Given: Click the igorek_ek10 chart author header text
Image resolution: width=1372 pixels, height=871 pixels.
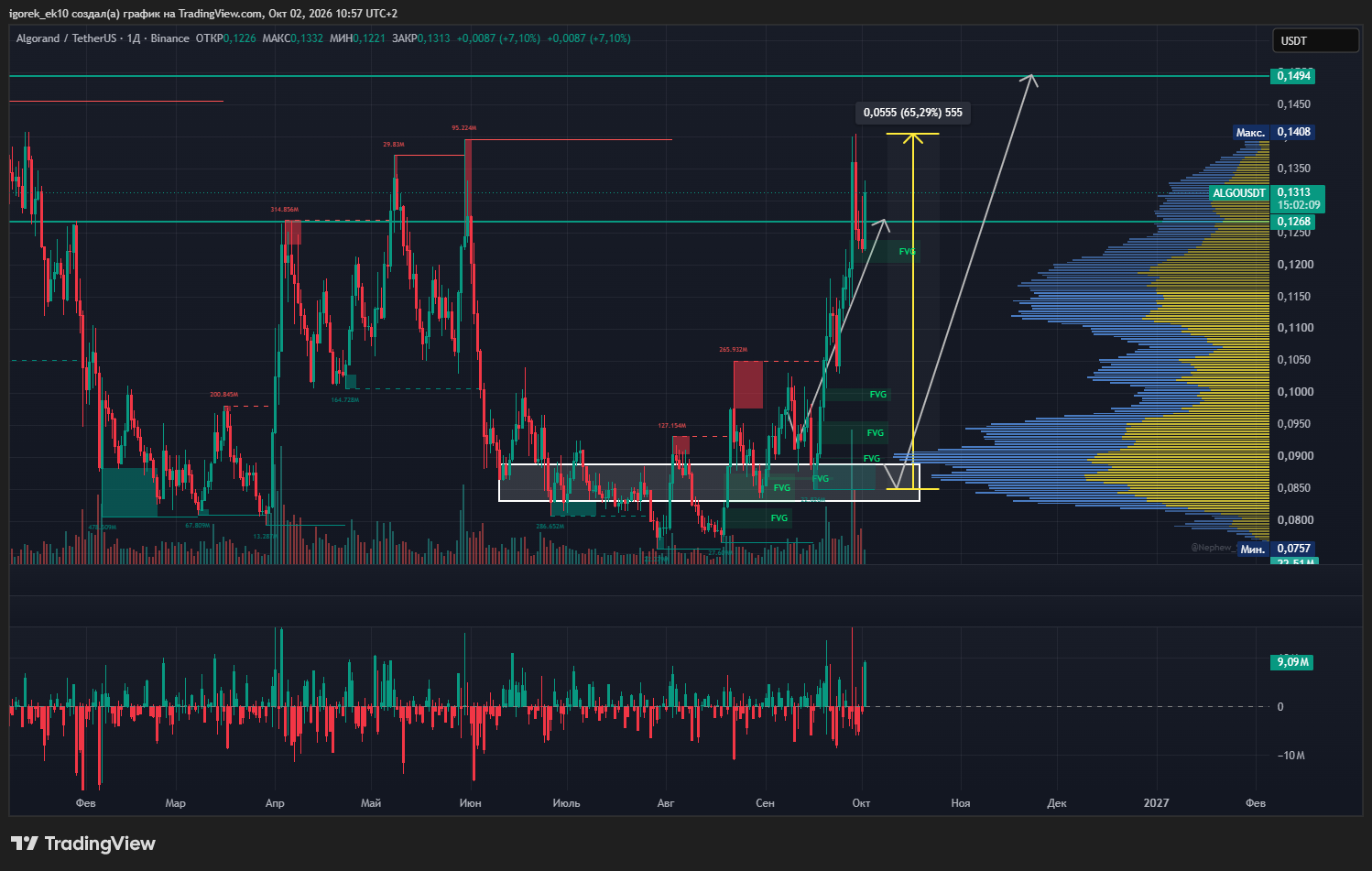Looking at the screenshot, I should point(38,14).
